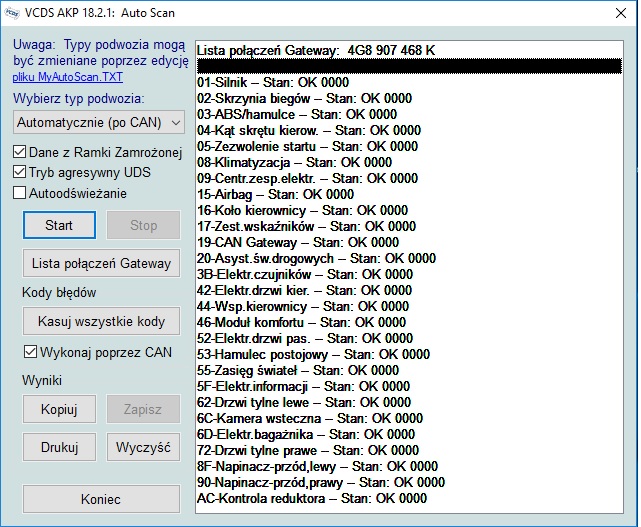Click the 'Wybierz typ podwozia:' label
Screen dimensions: 641x527
coord(78,99)
